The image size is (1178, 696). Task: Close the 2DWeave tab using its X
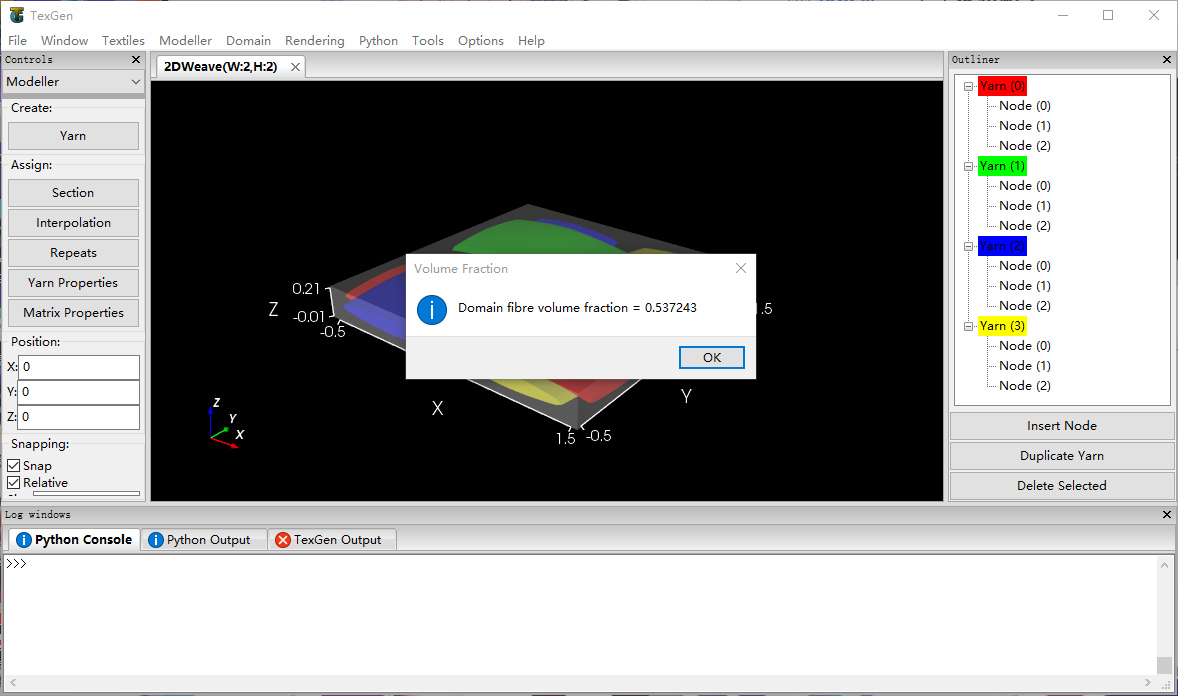tap(295, 67)
